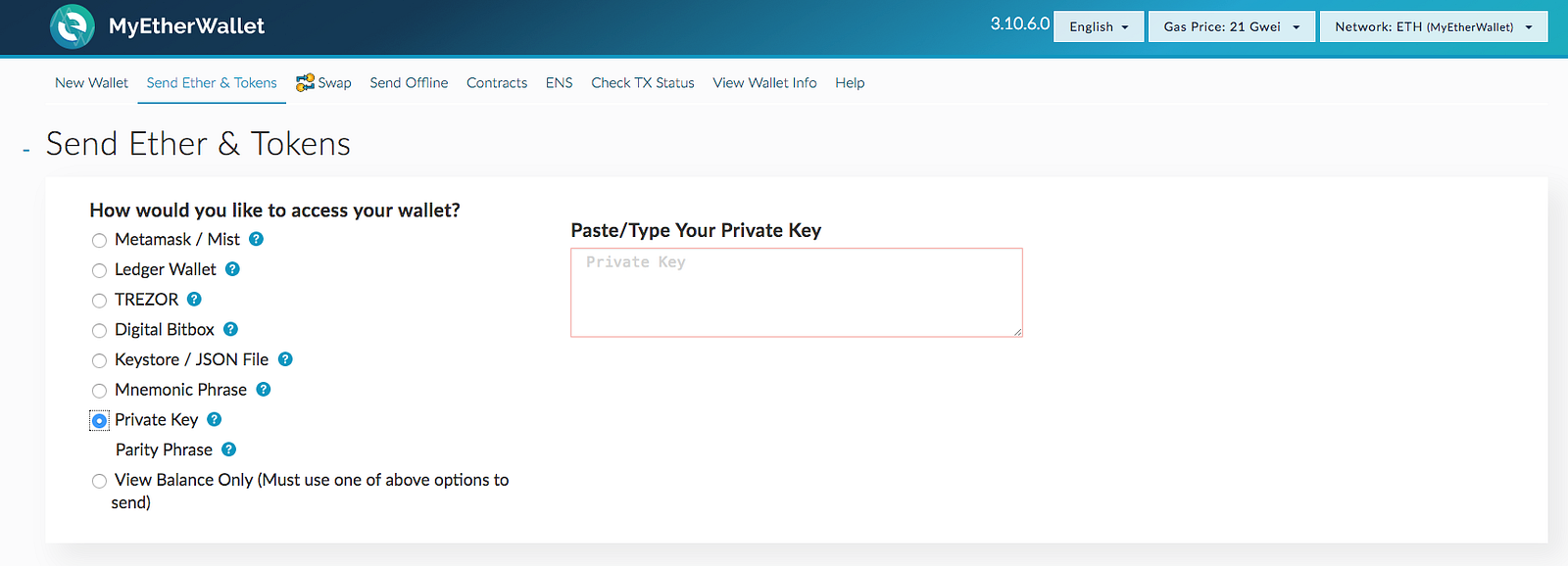Click help icon beside Parity Phrase
The height and width of the screenshot is (566, 1568).
[228, 449]
